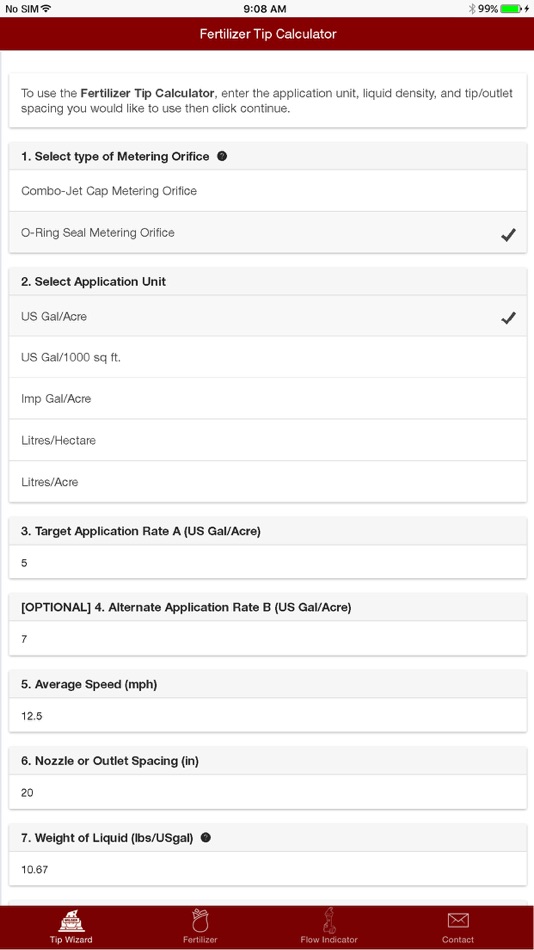Choose Litres/Hectare application unit

coord(267,440)
